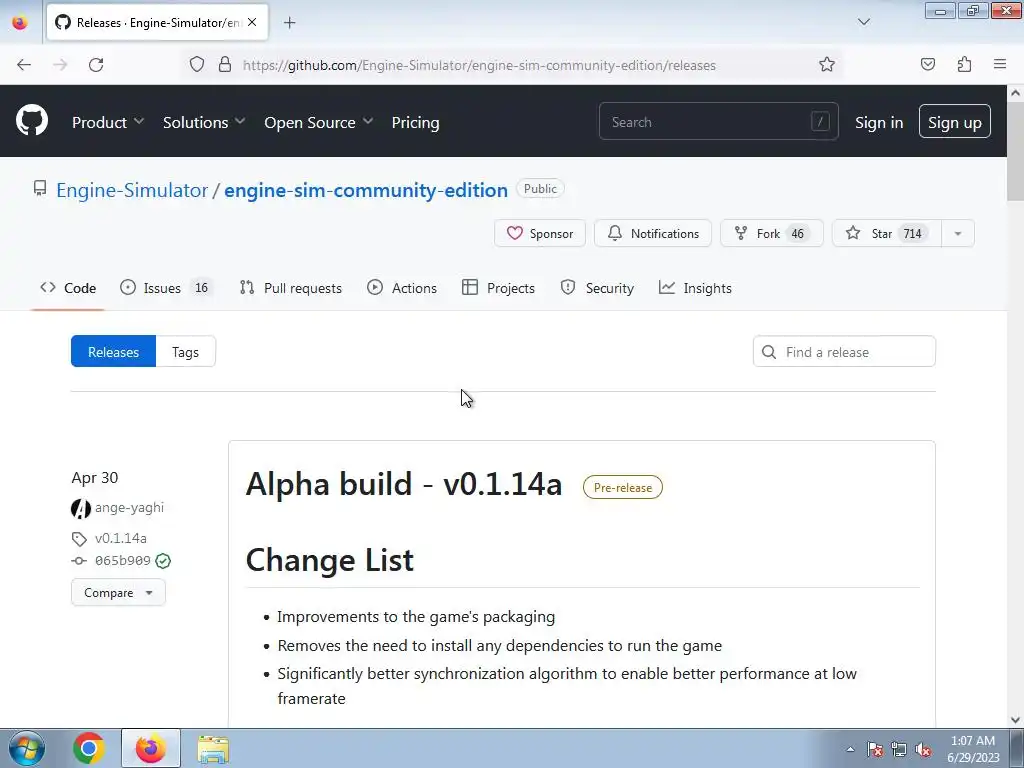Expand the star lists dropdown arrow

coord(957,233)
